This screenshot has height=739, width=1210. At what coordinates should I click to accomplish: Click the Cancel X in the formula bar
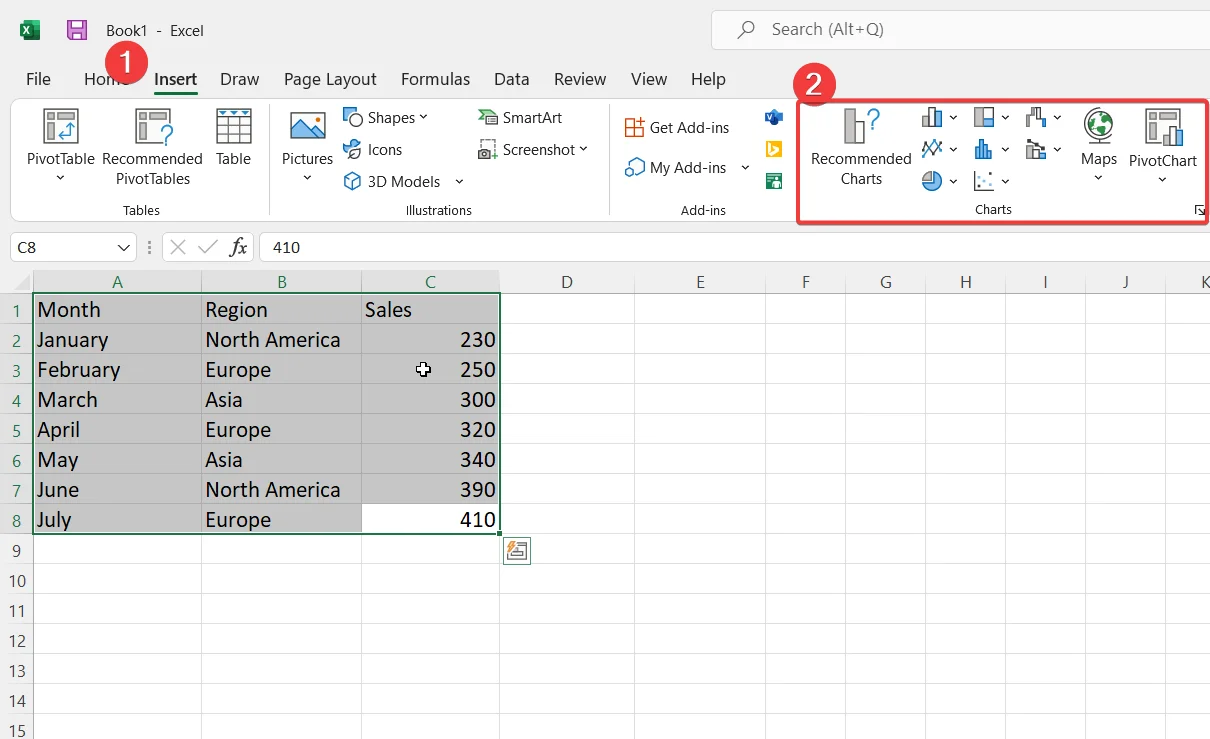[x=178, y=247]
